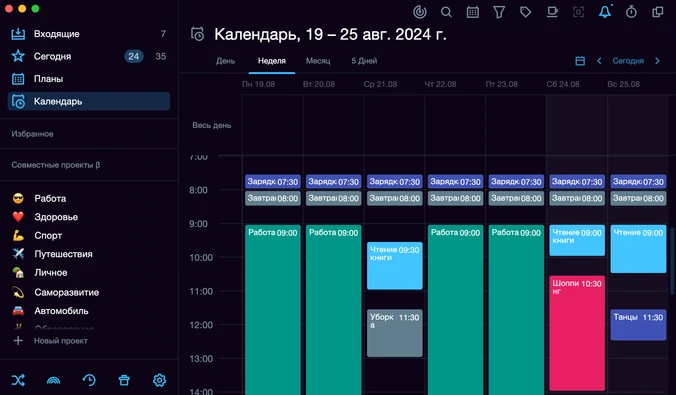This screenshot has height=395, width=676.
Task: Go to next week arrow
Action: pyautogui.click(x=657, y=61)
